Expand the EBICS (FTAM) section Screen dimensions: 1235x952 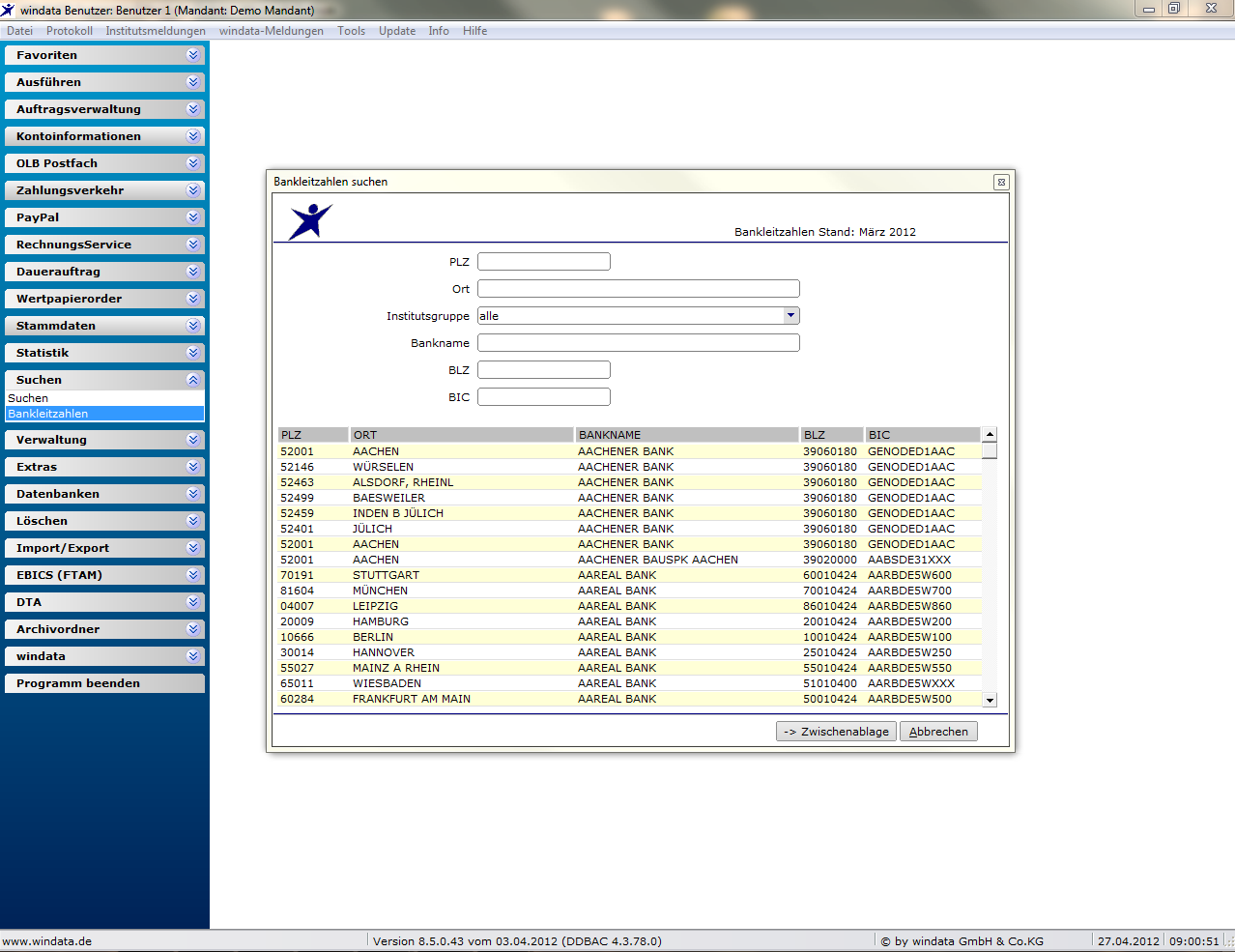coord(104,575)
